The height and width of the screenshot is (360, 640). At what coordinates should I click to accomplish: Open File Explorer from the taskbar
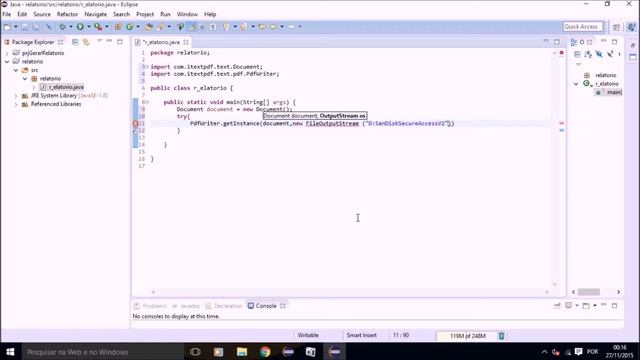click(242, 351)
